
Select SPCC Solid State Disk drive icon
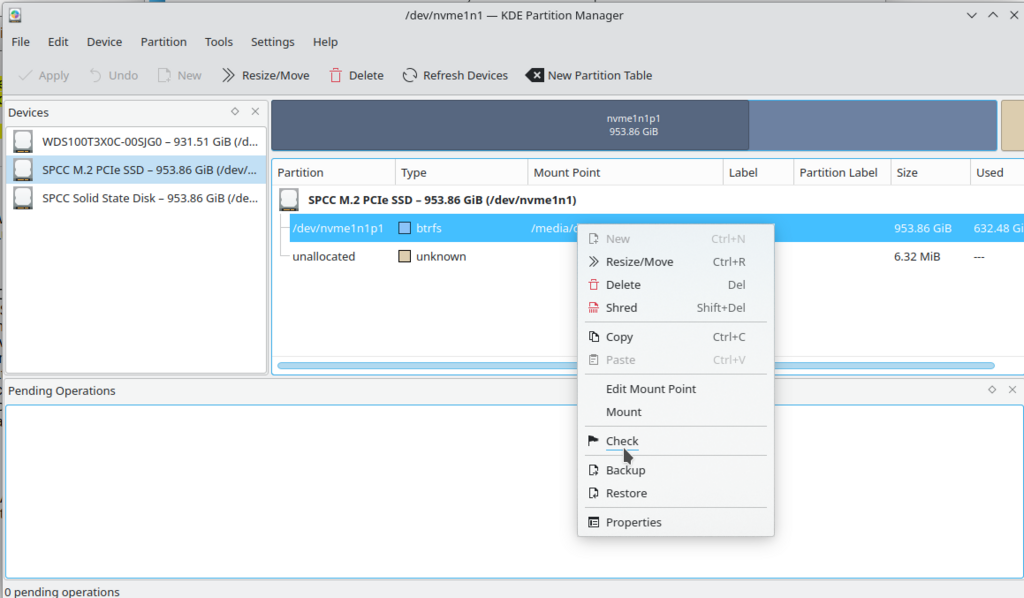(23, 198)
